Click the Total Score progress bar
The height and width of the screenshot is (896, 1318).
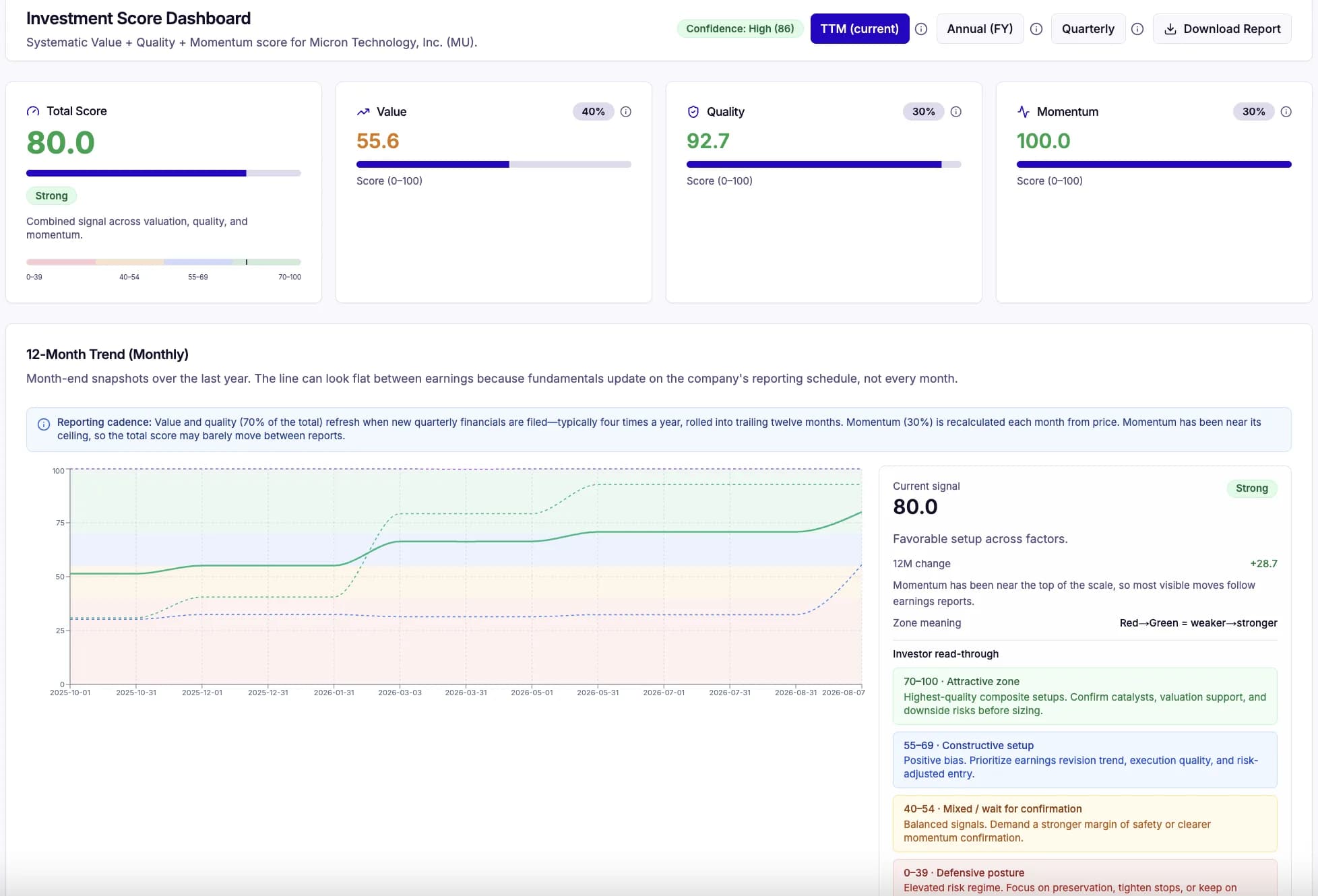[164, 173]
